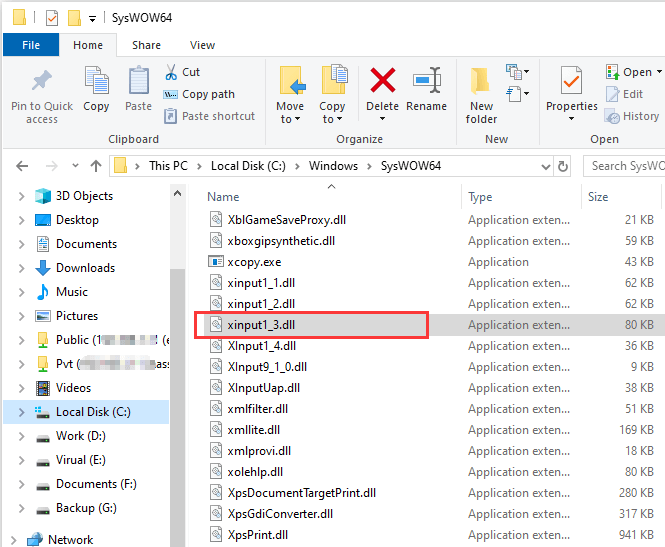665x547 pixels.
Task: Click the Search SysWOW64 input field
Action: point(625,166)
